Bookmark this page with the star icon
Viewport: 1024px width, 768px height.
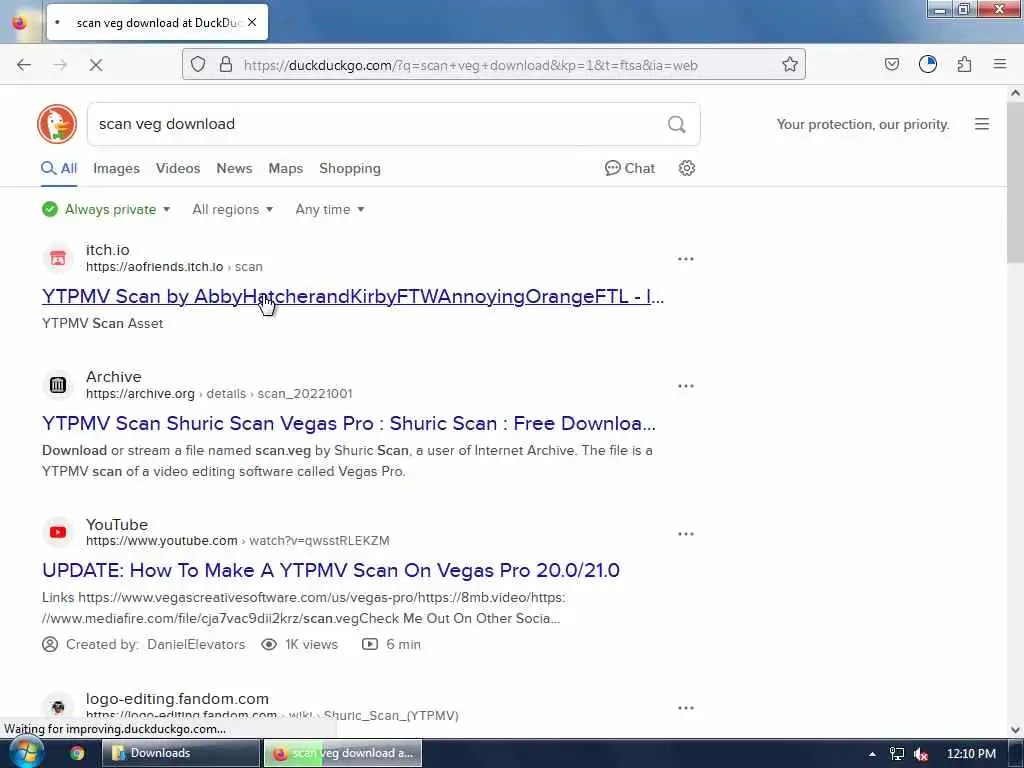[x=790, y=64]
